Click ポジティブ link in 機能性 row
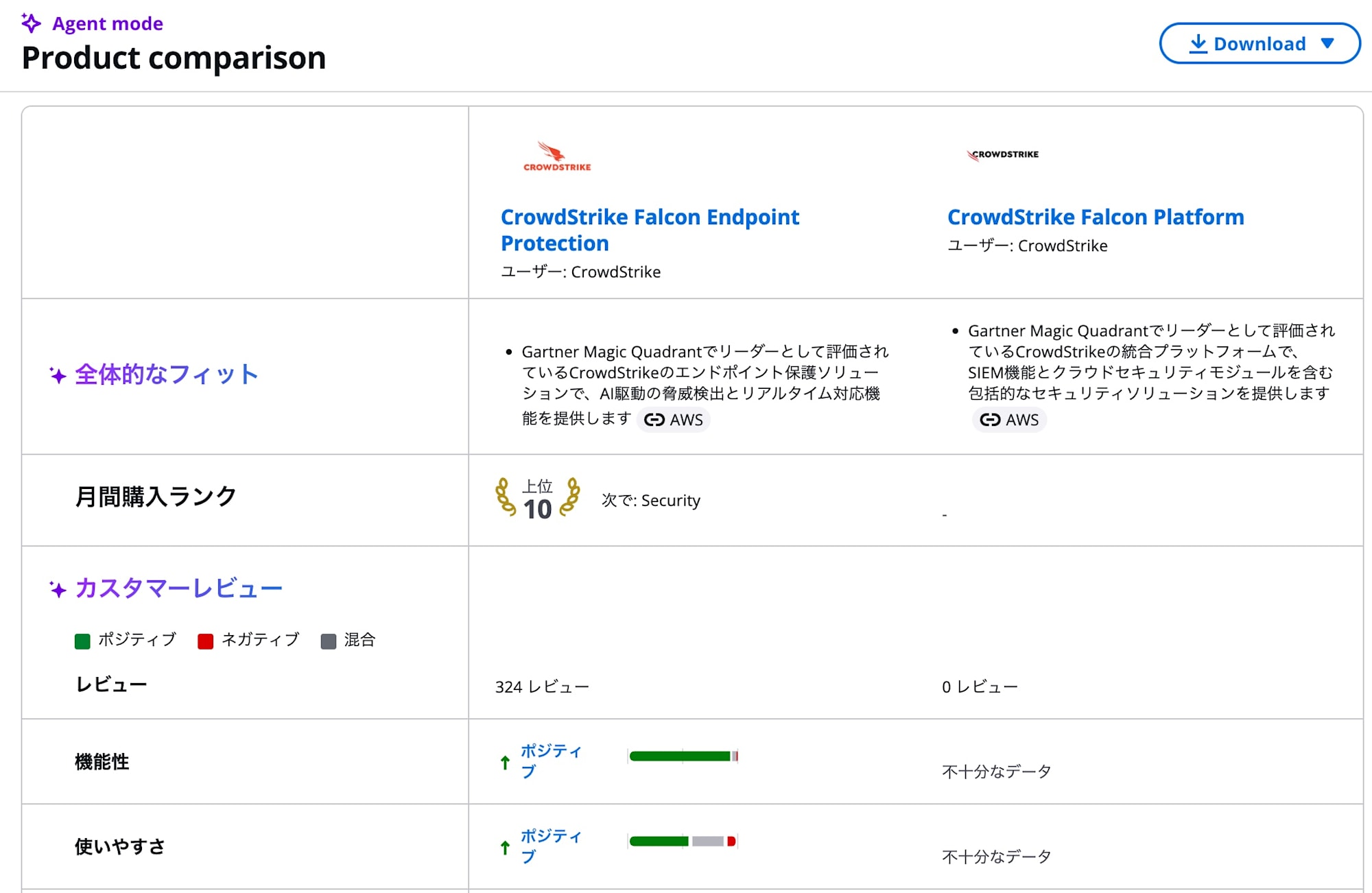Viewport: 1372px width, 893px height. coord(550,761)
